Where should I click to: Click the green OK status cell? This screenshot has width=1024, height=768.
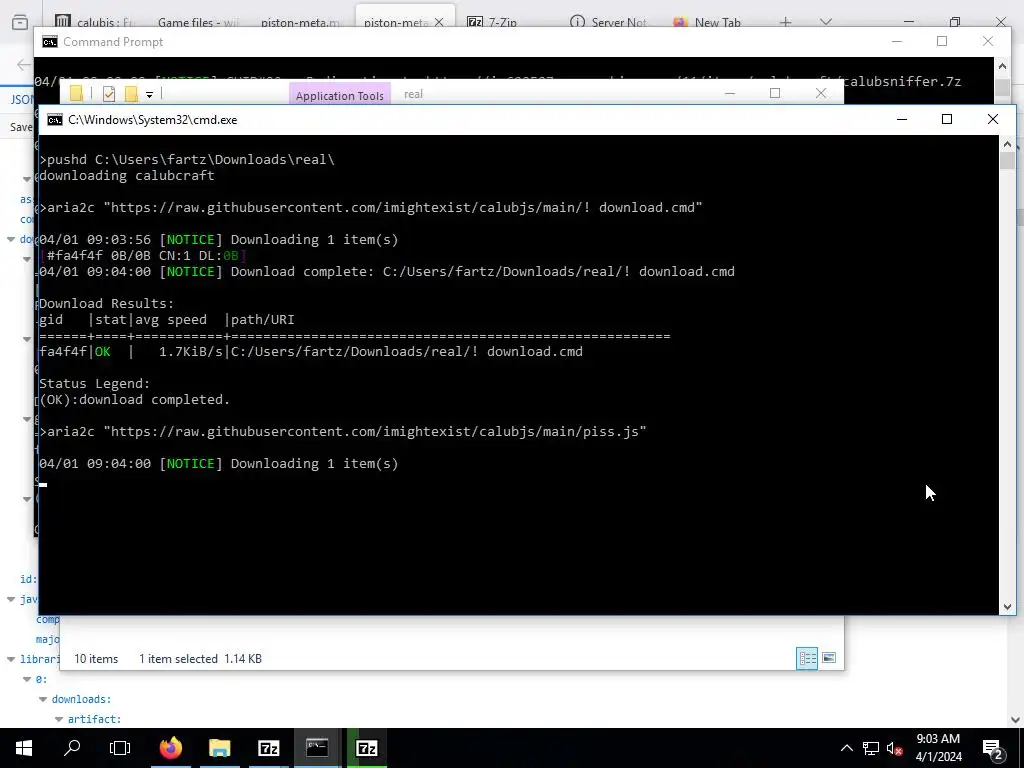(x=103, y=352)
